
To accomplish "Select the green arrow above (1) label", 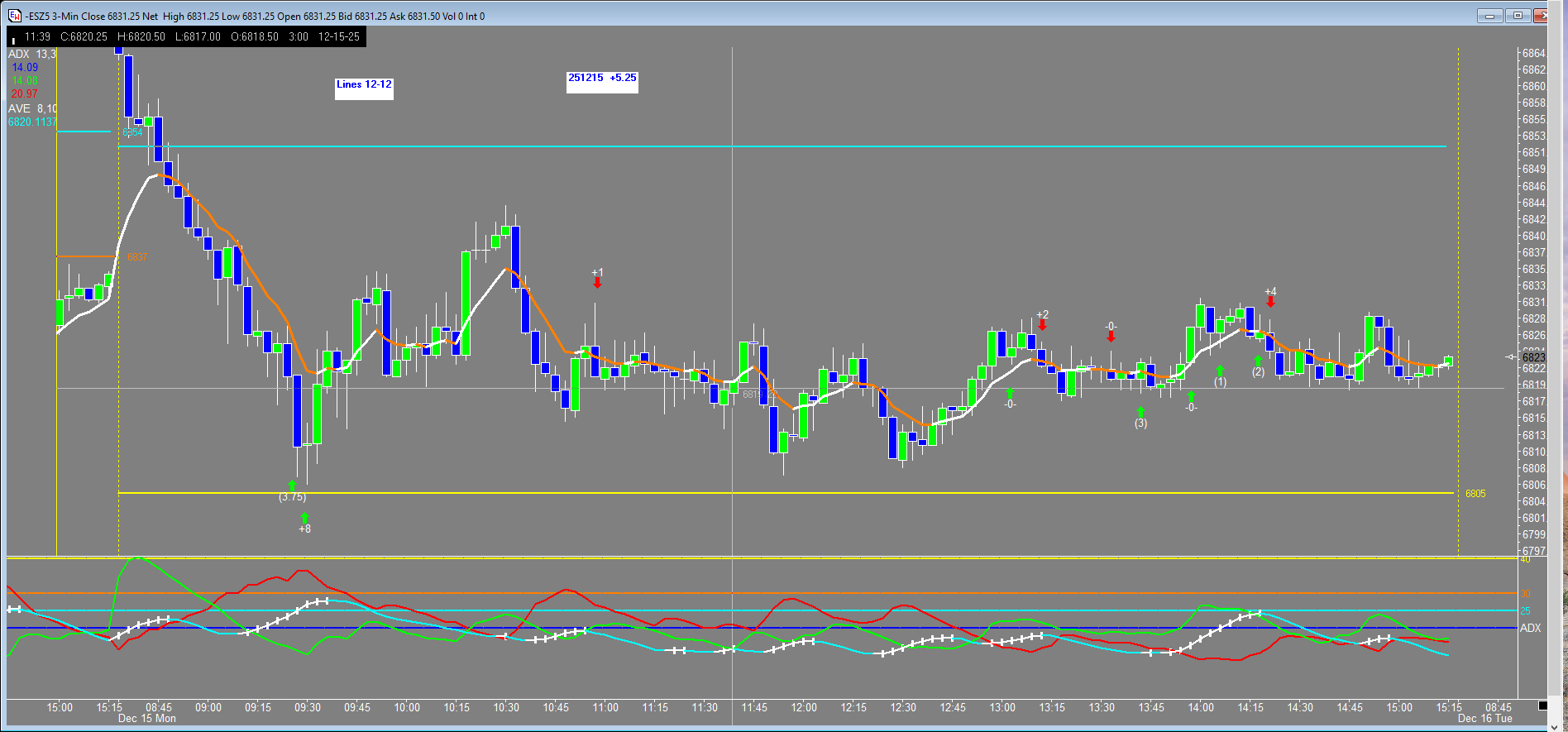I will pyautogui.click(x=1220, y=371).
